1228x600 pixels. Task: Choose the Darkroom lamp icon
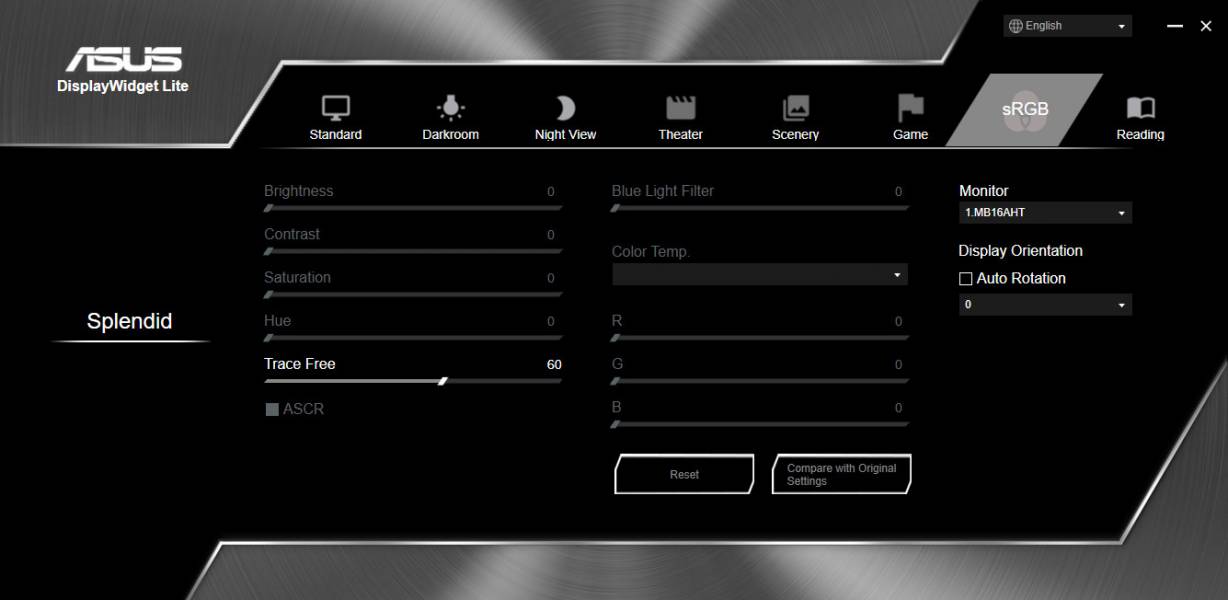(450, 108)
